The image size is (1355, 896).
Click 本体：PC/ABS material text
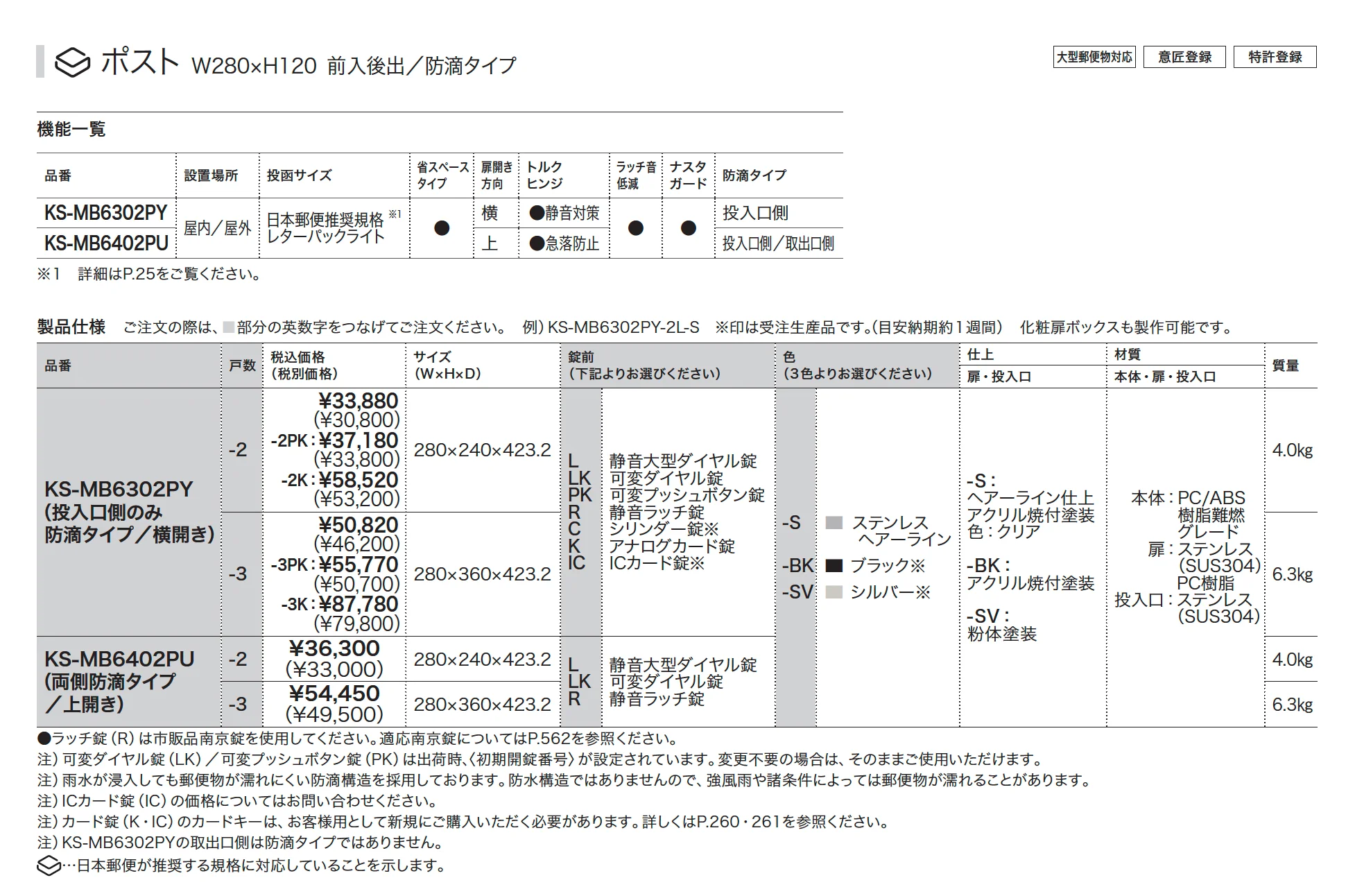click(1188, 498)
